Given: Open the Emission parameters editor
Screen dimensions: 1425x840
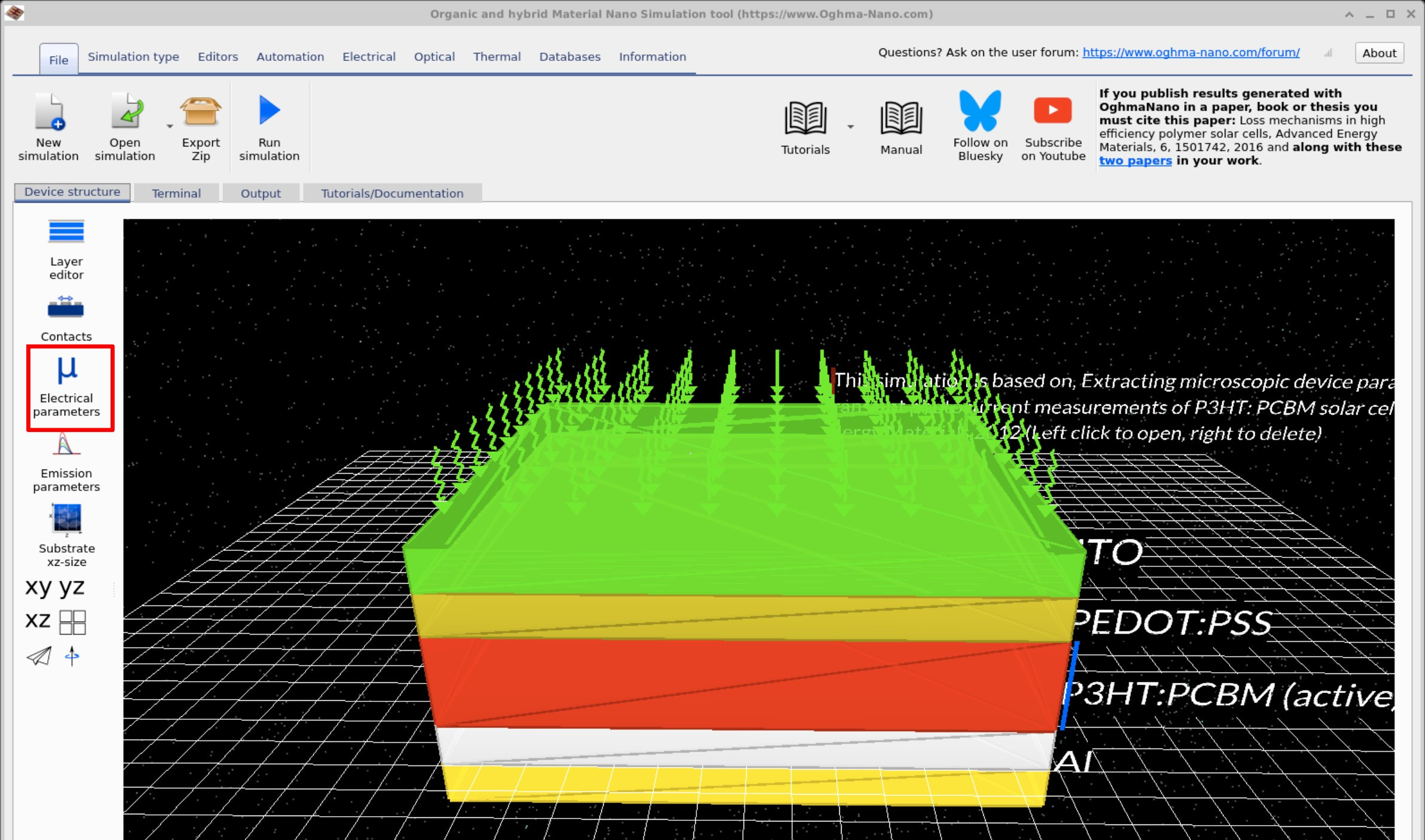Looking at the screenshot, I should pyautogui.click(x=66, y=463).
